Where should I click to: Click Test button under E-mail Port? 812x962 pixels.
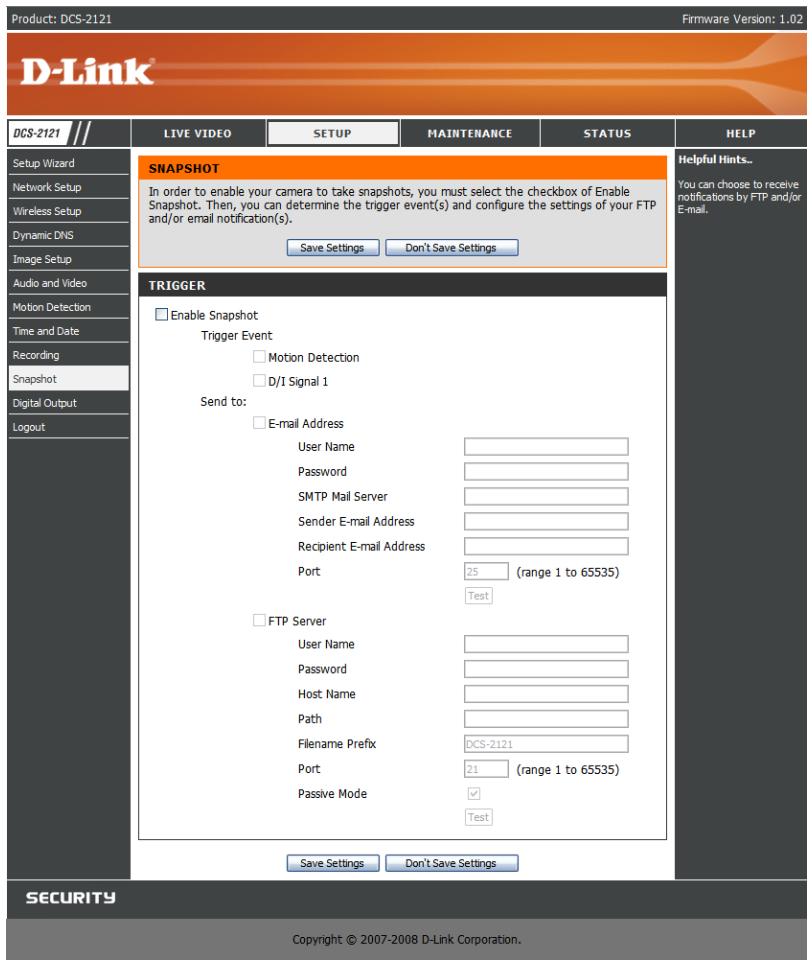point(478,595)
